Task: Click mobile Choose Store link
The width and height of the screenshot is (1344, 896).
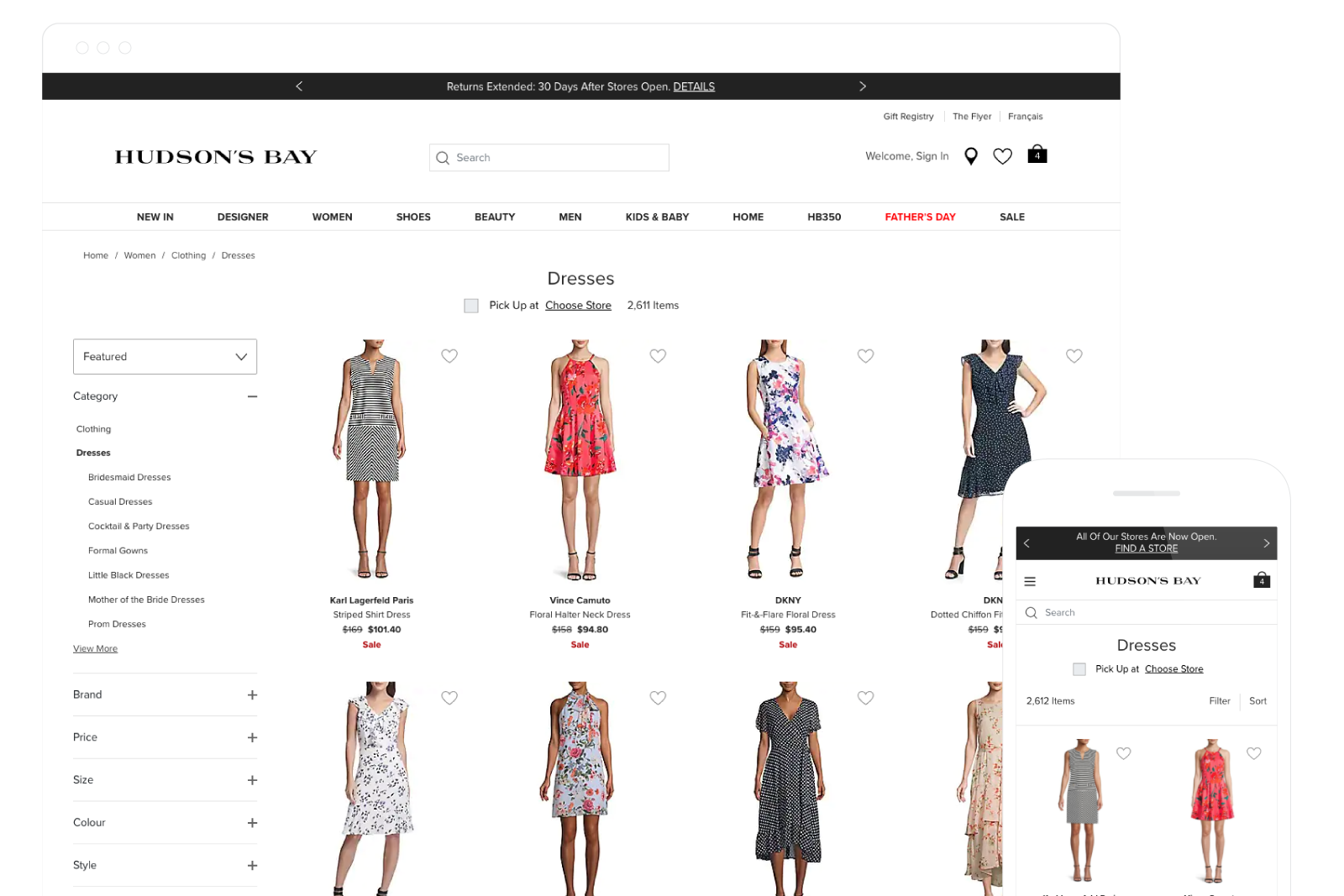Action: pyautogui.click(x=1173, y=669)
